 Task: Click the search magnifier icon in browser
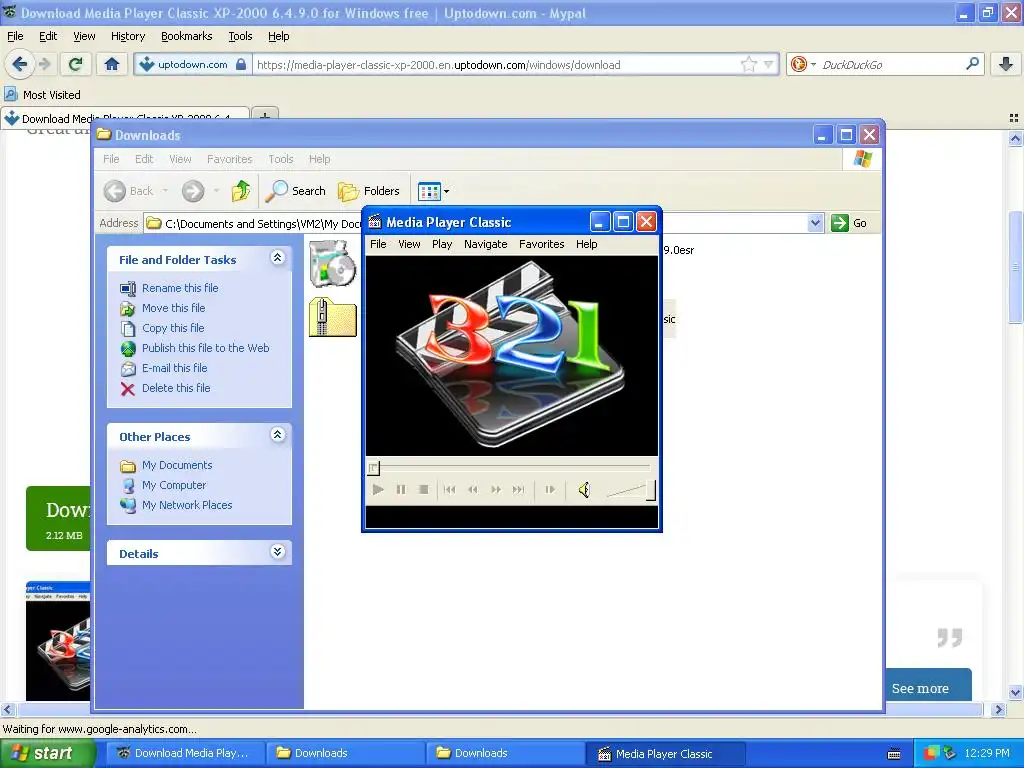[x=972, y=64]
